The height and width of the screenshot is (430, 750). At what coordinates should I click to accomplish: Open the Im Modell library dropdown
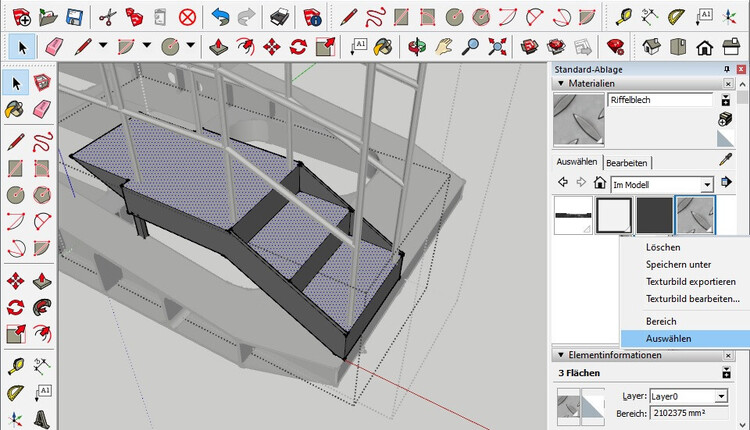707,184
